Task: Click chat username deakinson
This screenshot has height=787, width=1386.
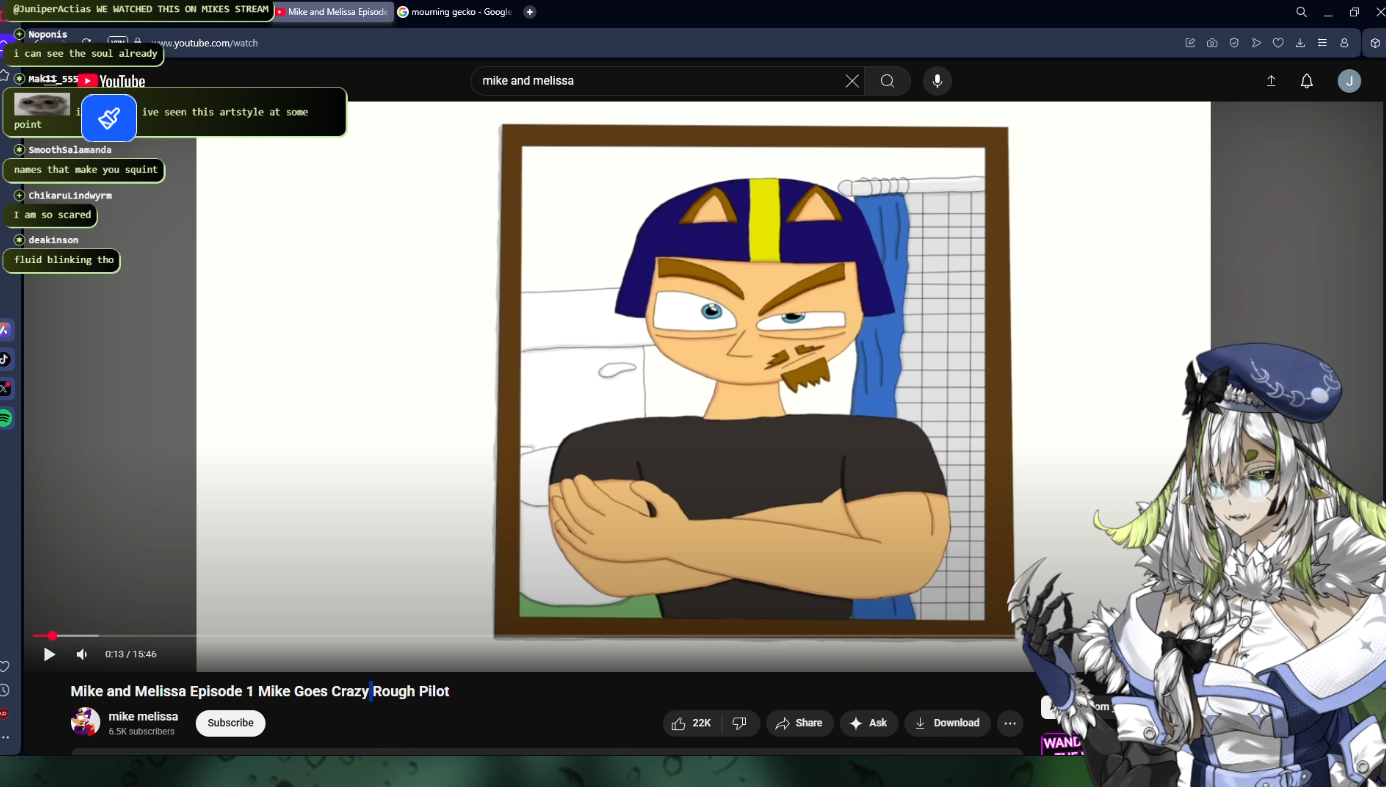Action: tap(53, 240)
